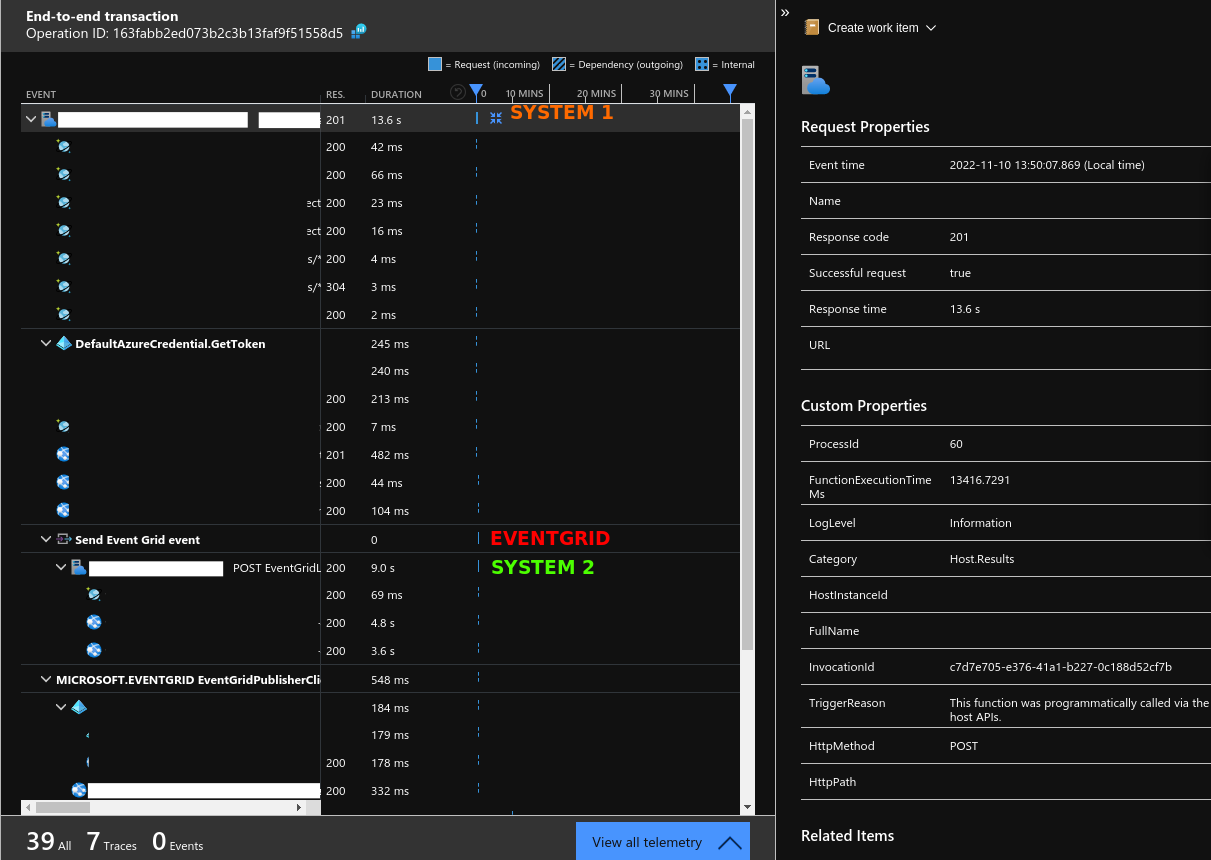
Task: Open the Create work item dropdown
Action: 931,27
